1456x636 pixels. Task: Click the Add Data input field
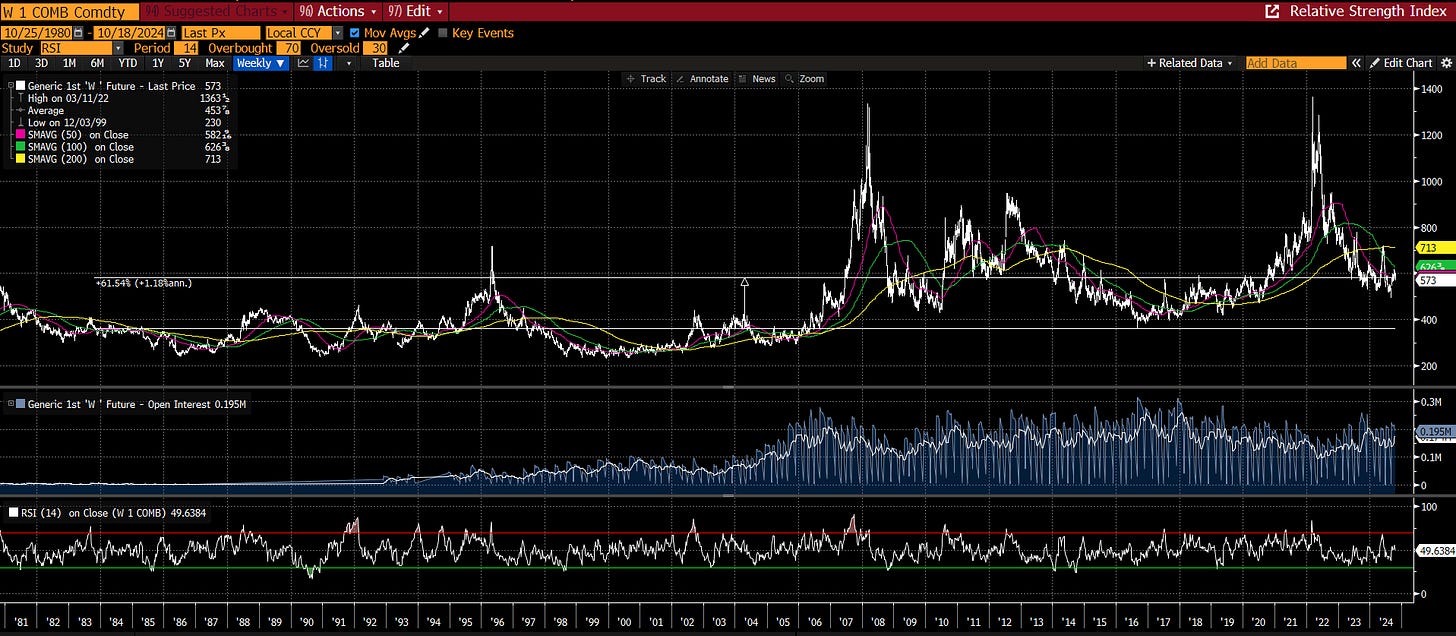click(1296, 63)
